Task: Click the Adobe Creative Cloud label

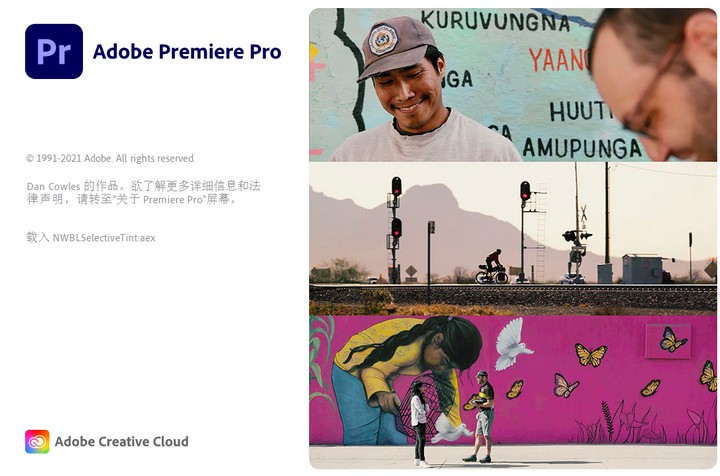Action: pyautogui.click(x=122, y=442)
